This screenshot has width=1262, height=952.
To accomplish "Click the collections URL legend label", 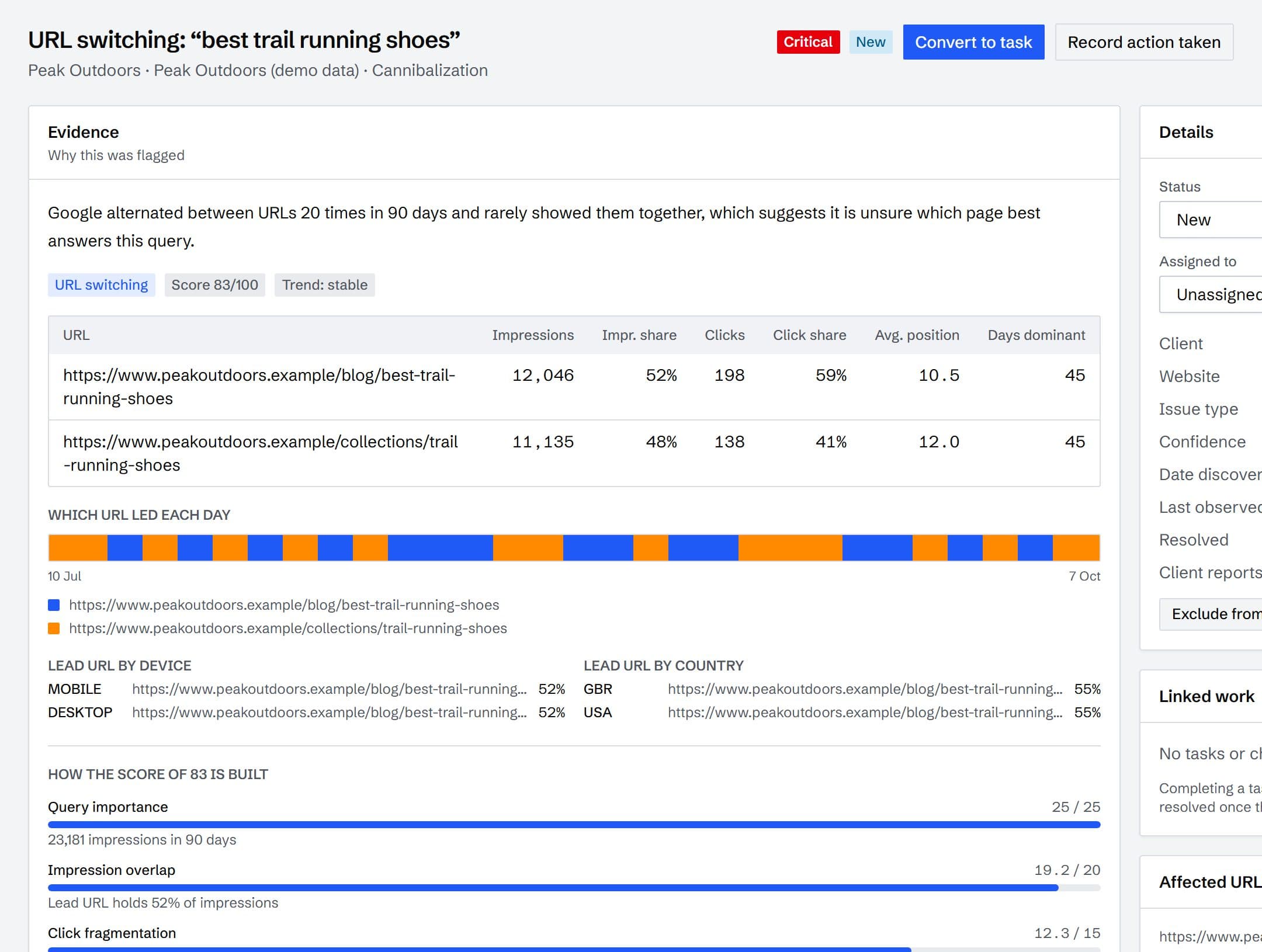I will 288,628.
